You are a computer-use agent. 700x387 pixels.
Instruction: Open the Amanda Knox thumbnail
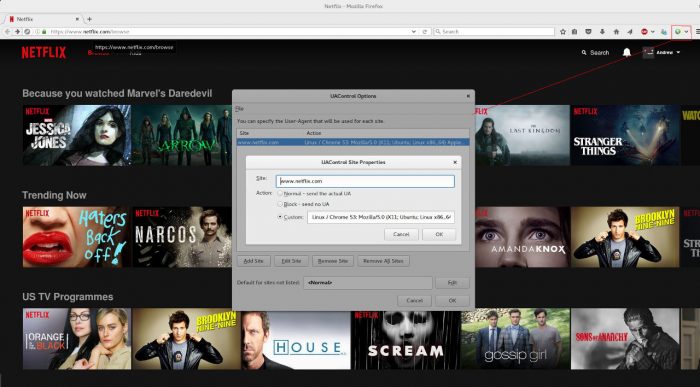[522, 237]
